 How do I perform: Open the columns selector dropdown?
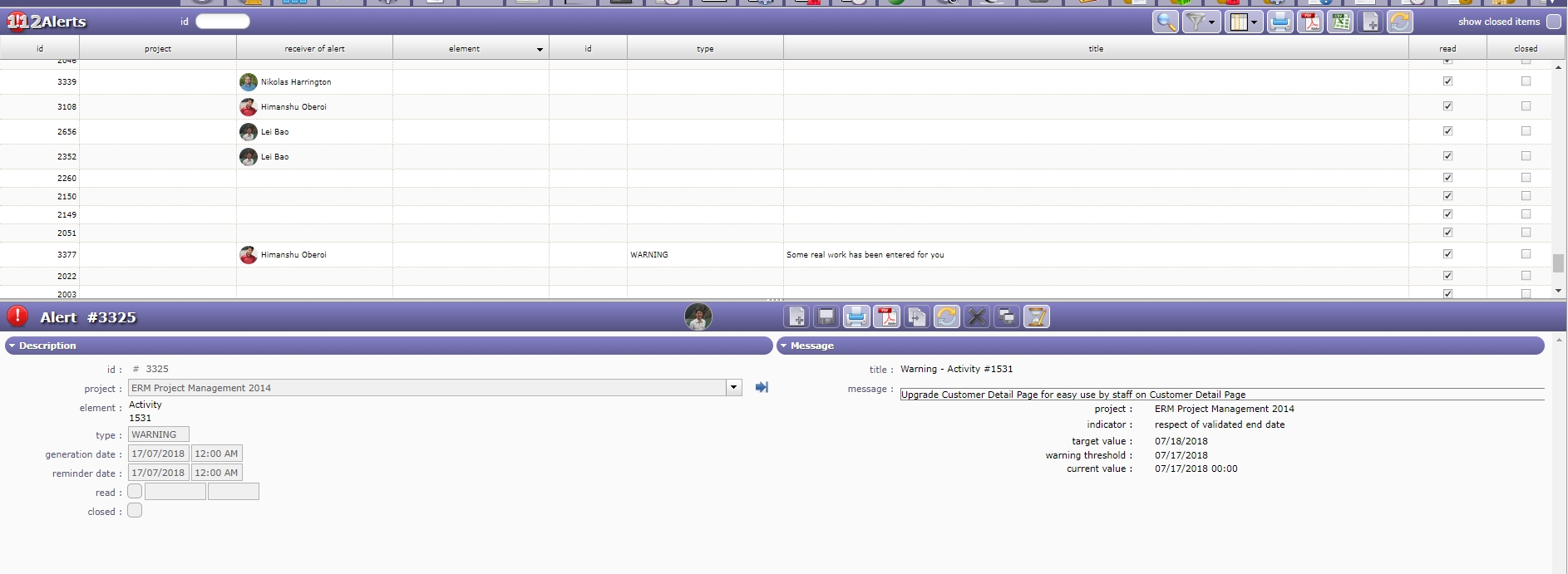click(1243, 22)
